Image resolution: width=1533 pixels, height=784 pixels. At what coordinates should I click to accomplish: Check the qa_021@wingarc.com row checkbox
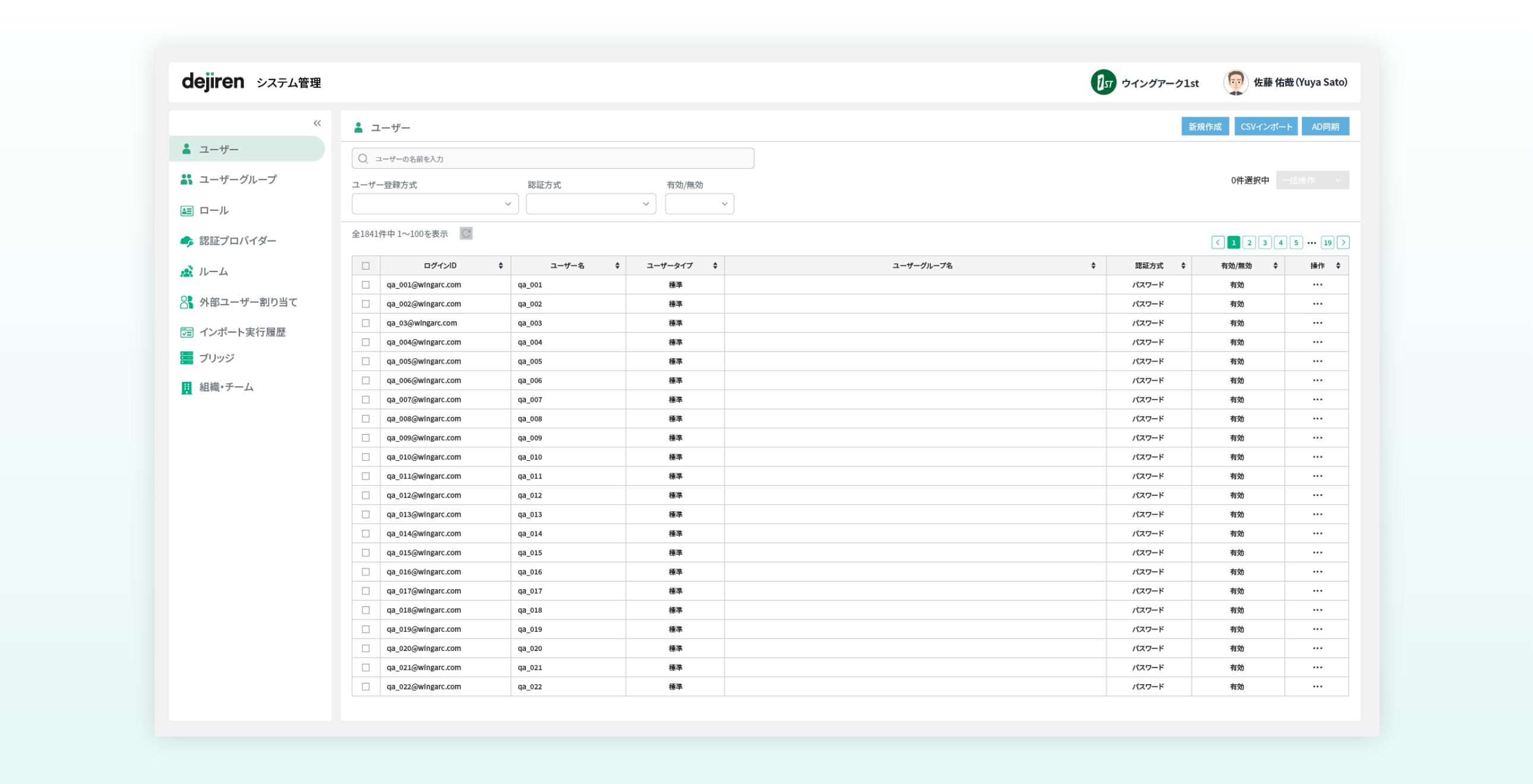pyautogui.click(x=365, y=668)
